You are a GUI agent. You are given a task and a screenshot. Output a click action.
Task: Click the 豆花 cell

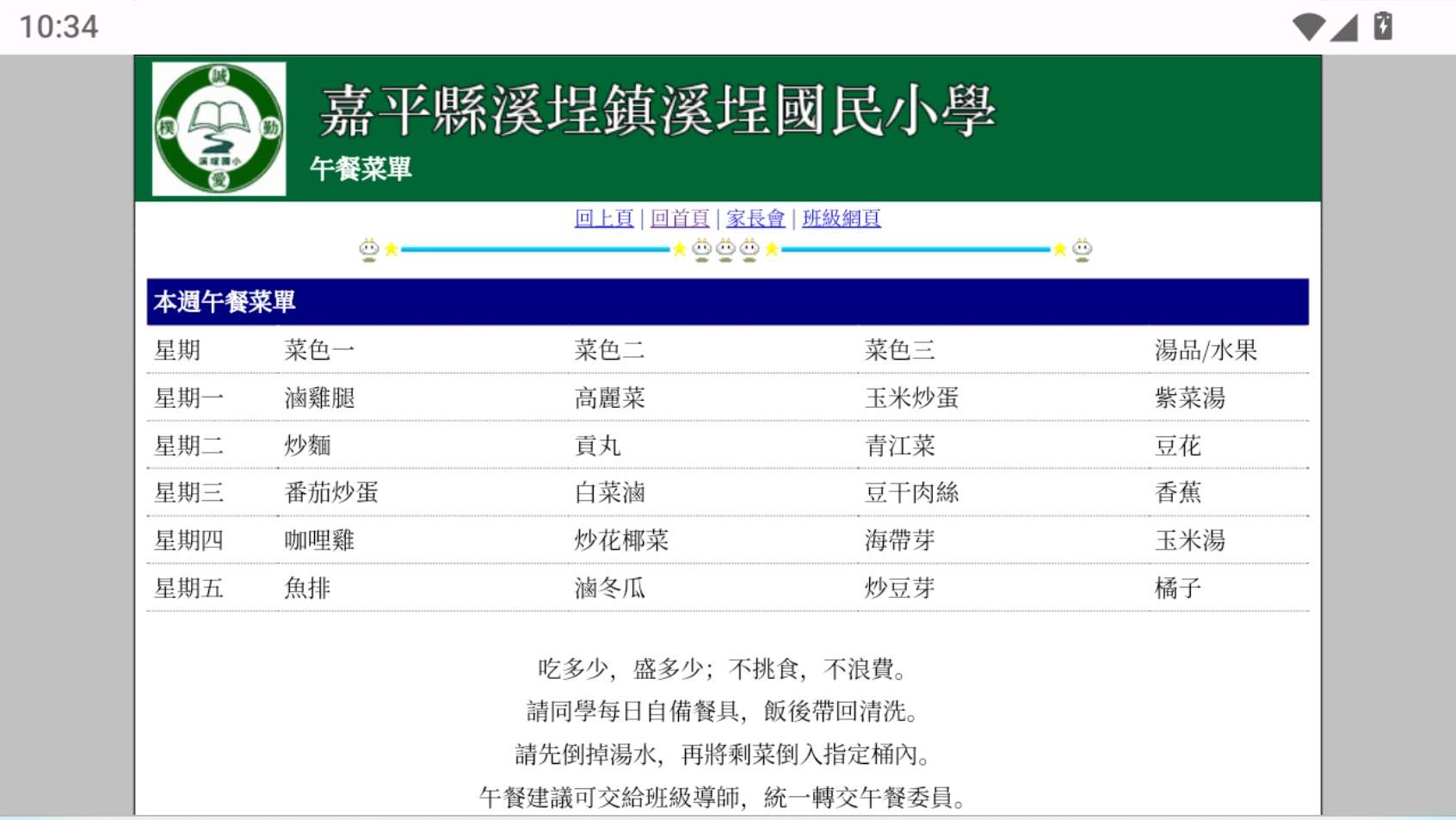1177,446
